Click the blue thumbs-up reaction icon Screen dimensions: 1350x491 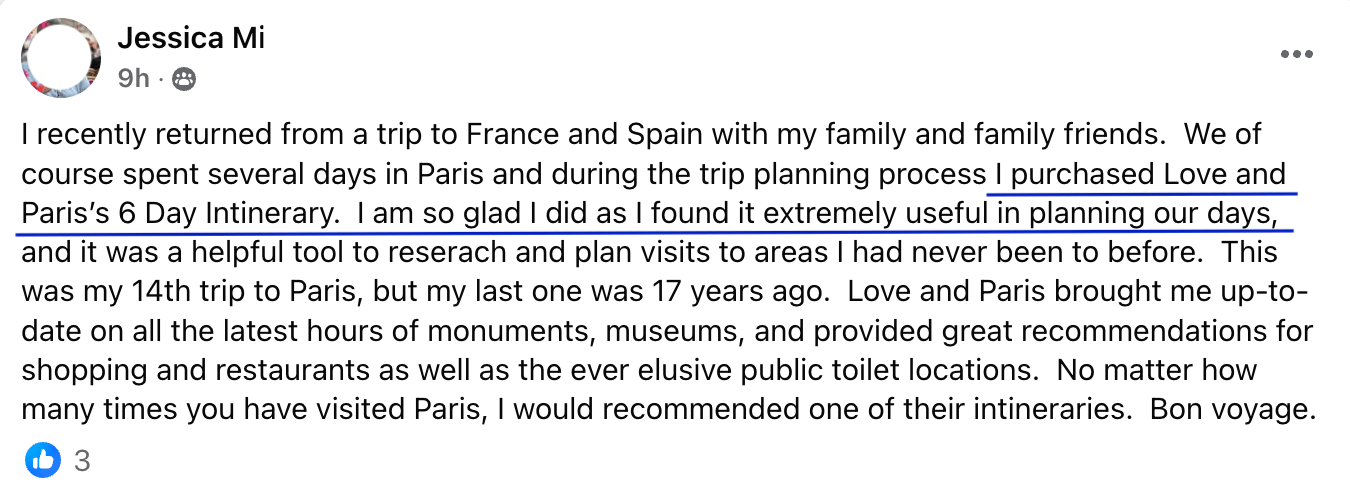click(x=43, y=460)
